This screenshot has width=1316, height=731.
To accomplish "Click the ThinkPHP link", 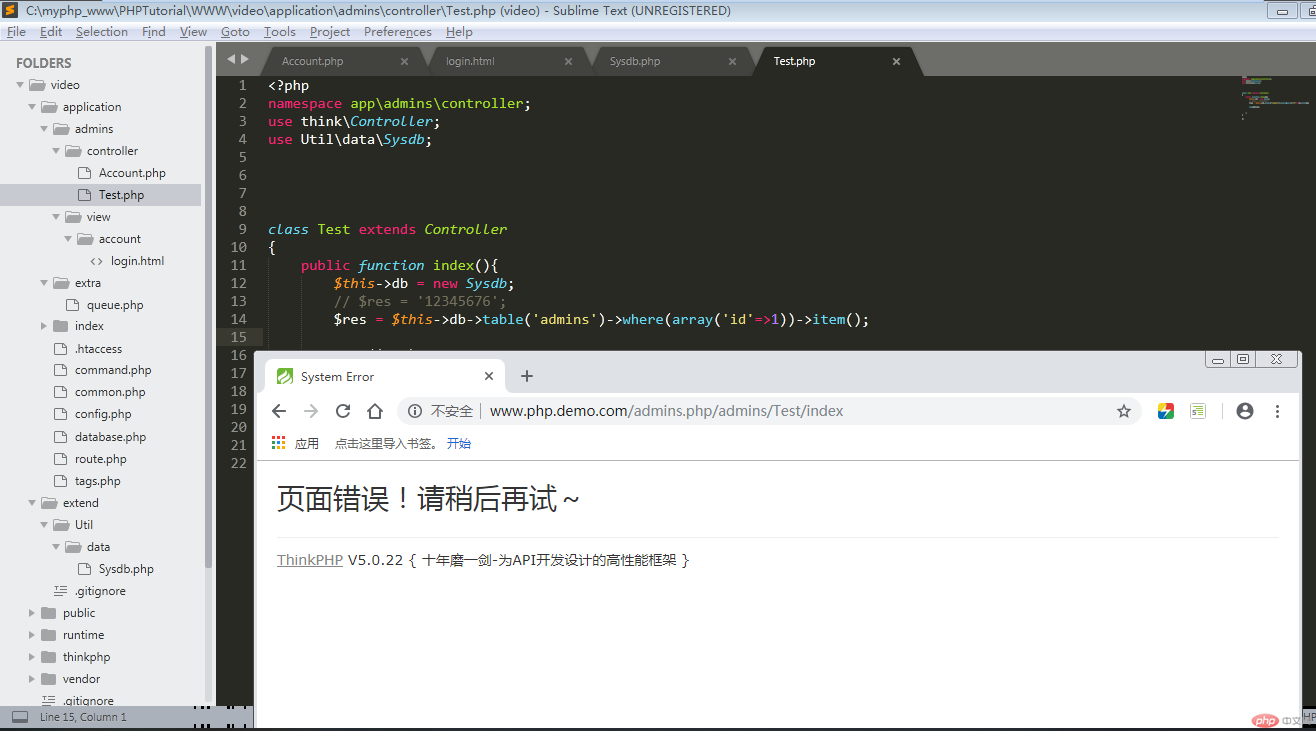I will point(310,560).
